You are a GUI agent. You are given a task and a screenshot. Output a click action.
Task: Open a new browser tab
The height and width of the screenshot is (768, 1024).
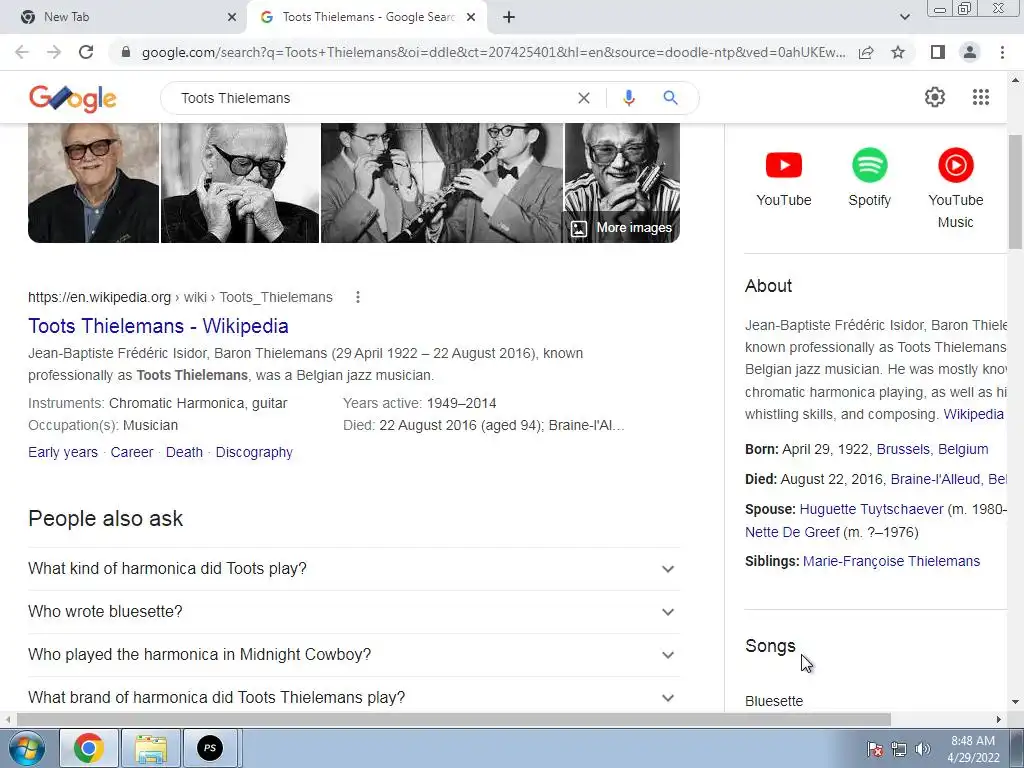(x=509, y=17)
